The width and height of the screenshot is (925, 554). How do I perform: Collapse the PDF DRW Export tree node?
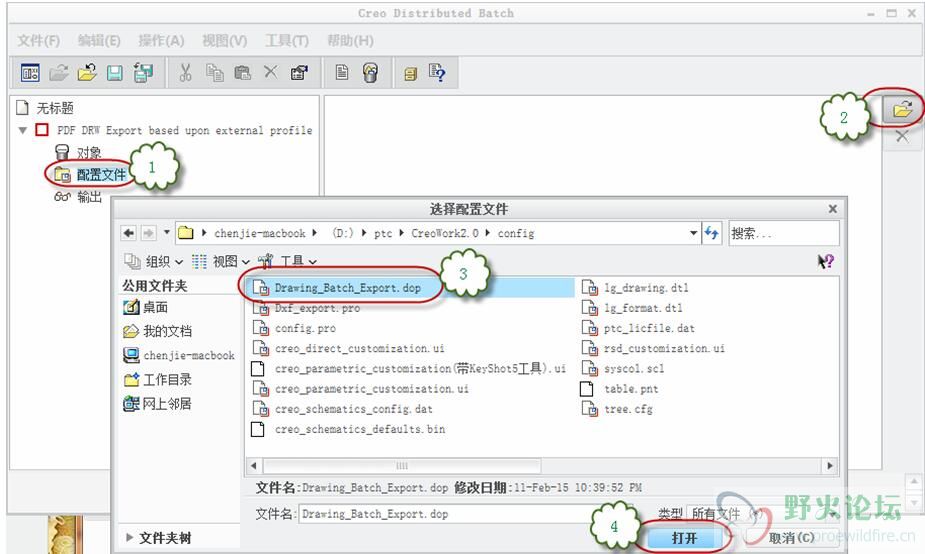[23, 130]
